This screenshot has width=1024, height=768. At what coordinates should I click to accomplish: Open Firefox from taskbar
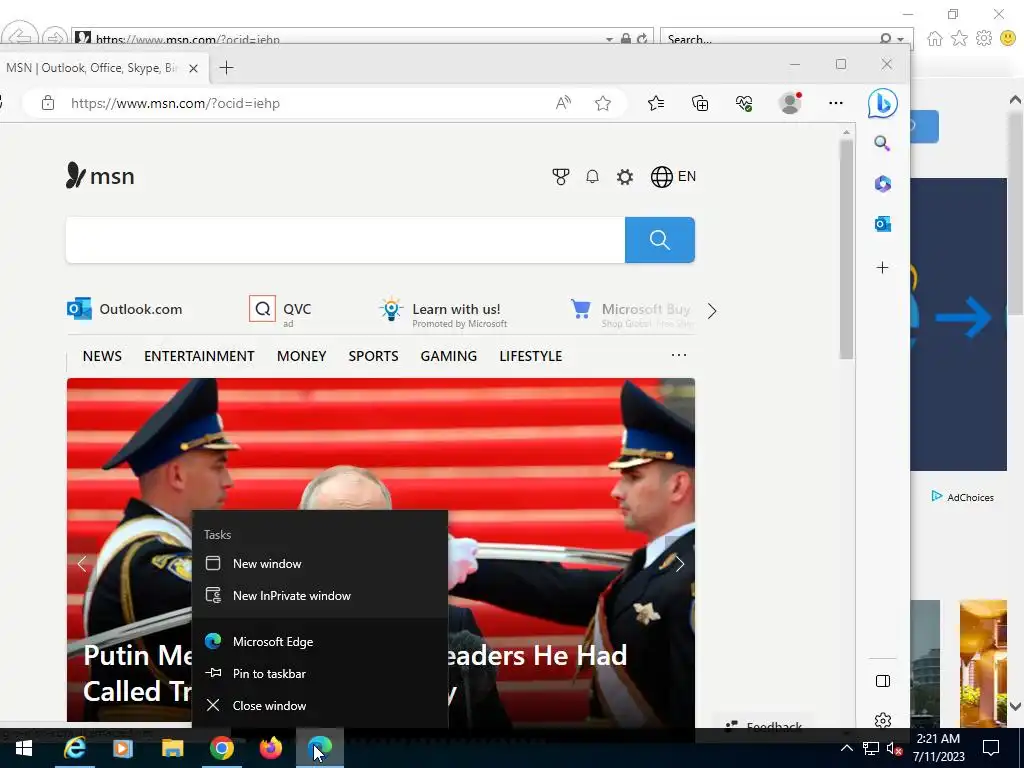(270, 748)
